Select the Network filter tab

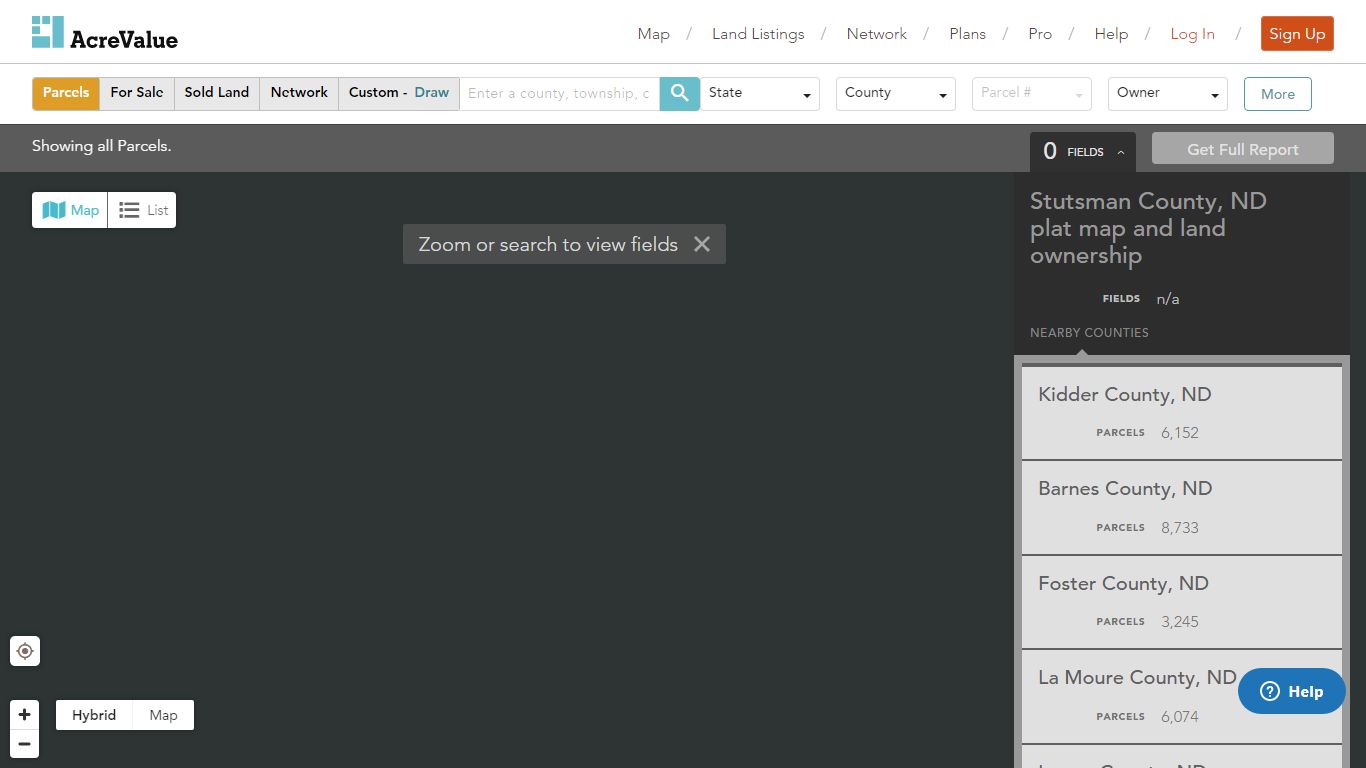tap(299, 93)
